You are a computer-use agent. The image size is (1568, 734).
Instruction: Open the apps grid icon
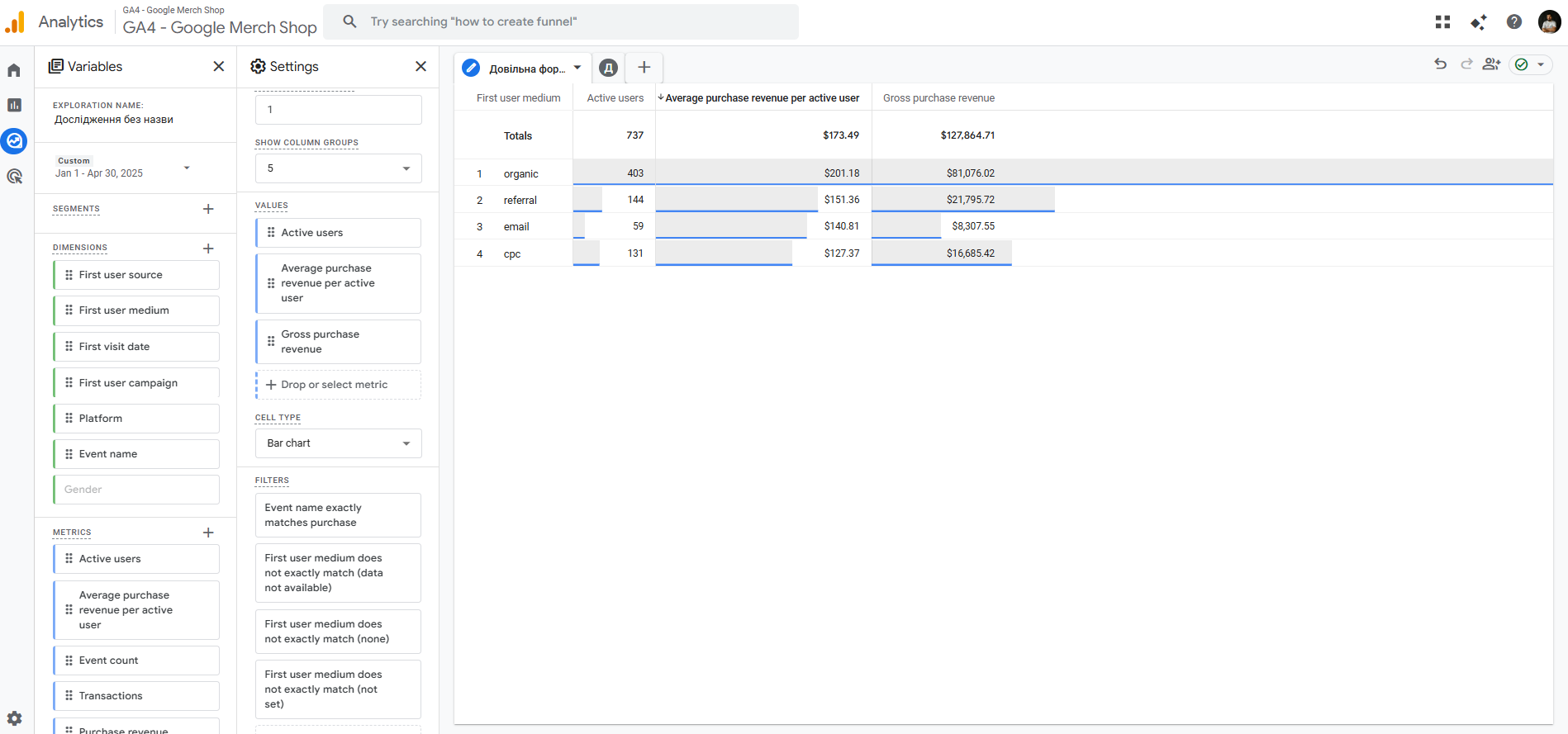[1442, 22]
